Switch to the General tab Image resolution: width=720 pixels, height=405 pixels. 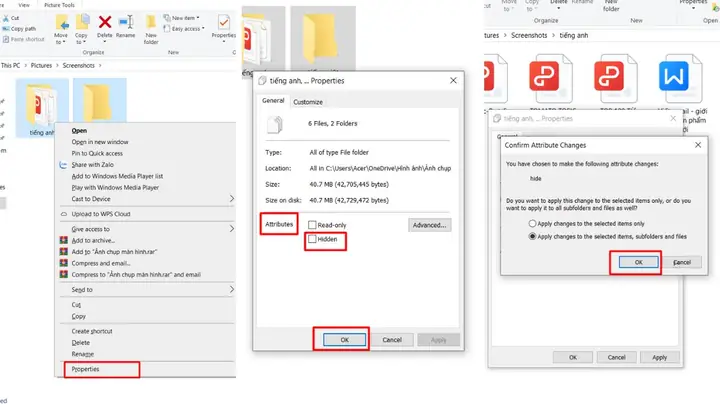point(273,101)
